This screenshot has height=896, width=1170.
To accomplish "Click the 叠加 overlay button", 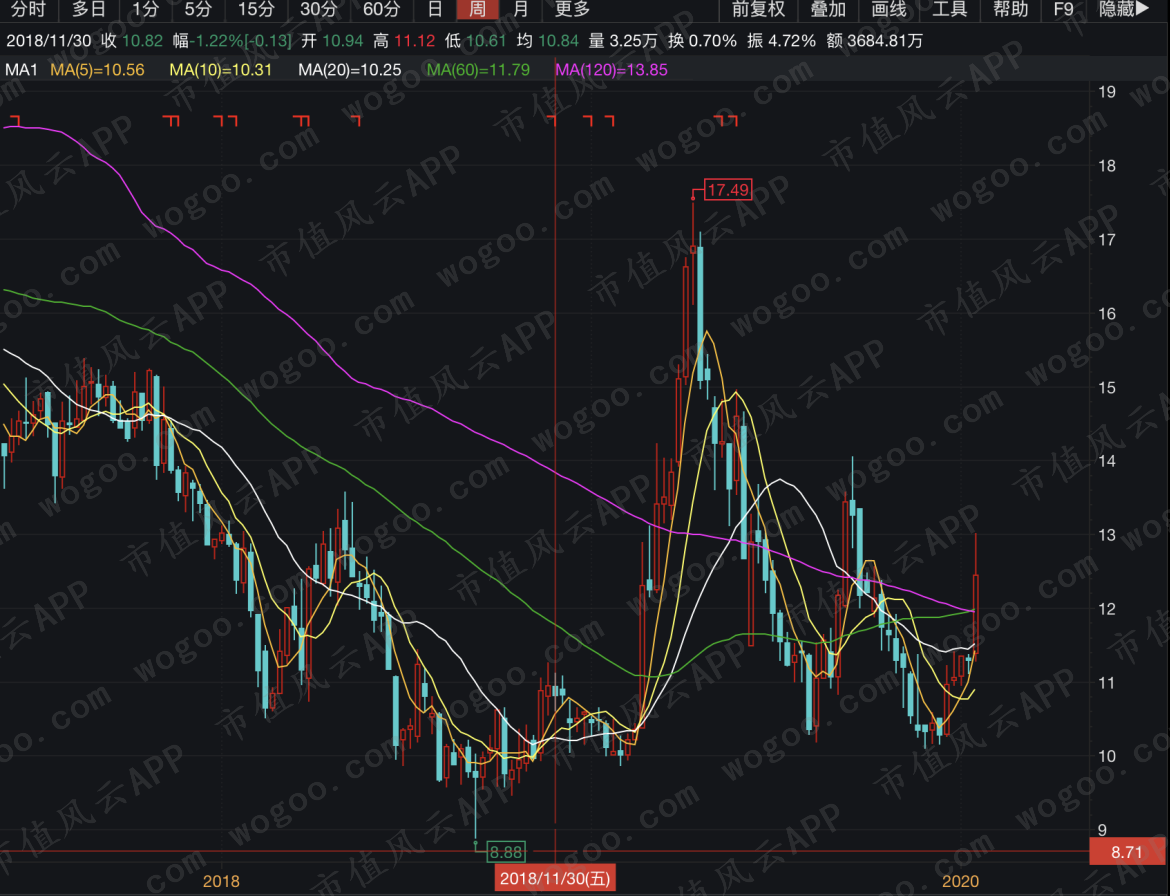I will click(828, 9).
